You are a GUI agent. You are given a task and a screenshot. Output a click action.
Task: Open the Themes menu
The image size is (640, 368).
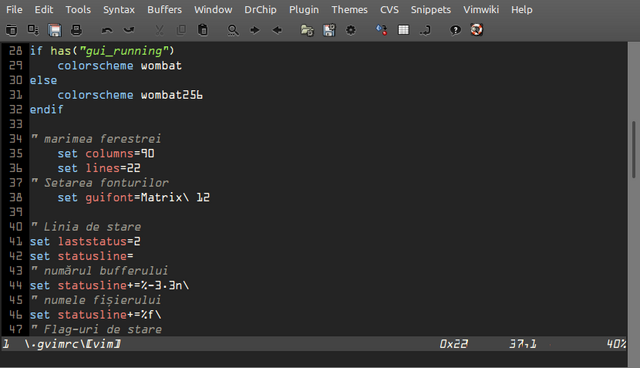(349, 9)
